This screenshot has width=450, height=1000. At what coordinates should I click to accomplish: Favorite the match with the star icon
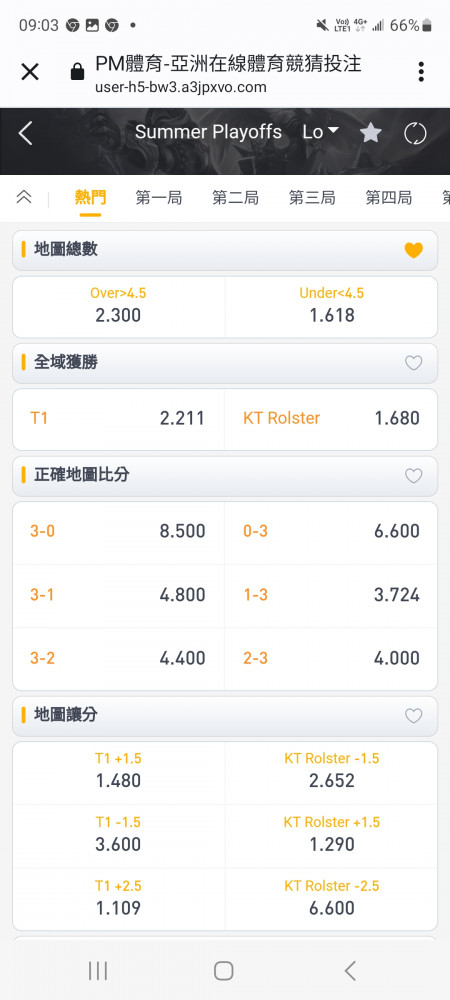[x=370, y=133]
